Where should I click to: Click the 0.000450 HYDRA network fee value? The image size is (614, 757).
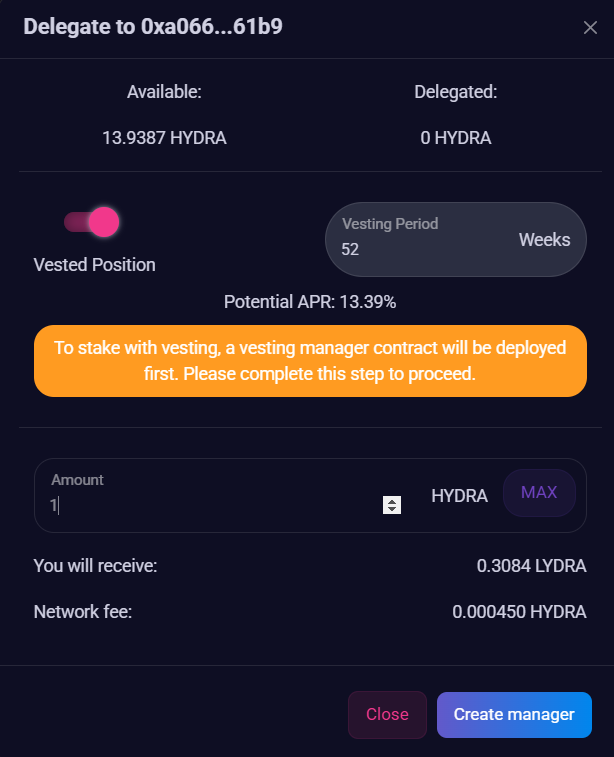[x=519, y=611]
